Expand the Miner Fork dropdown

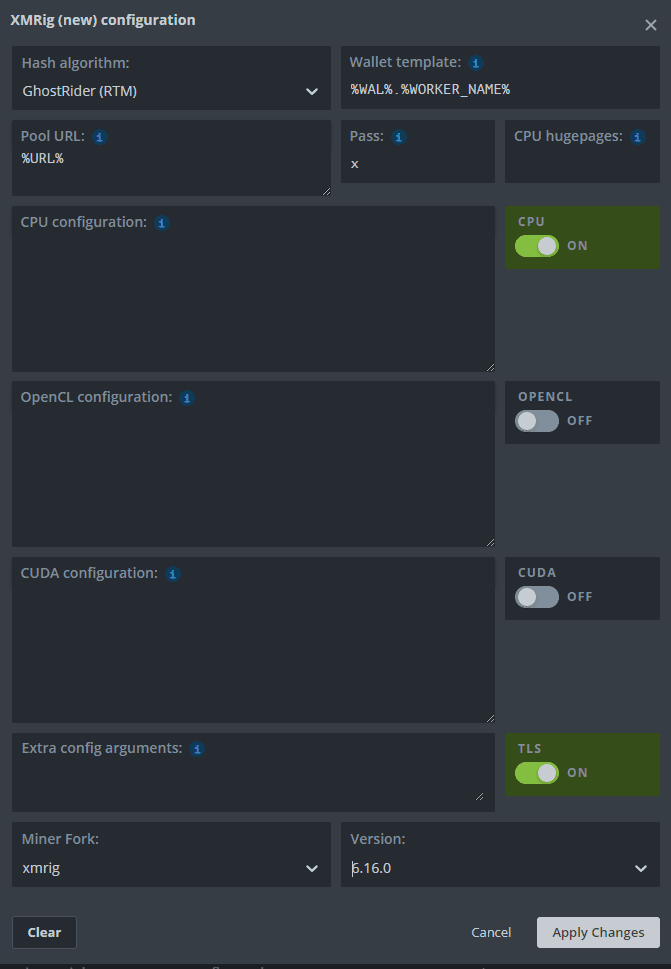[x=171, y=868]
